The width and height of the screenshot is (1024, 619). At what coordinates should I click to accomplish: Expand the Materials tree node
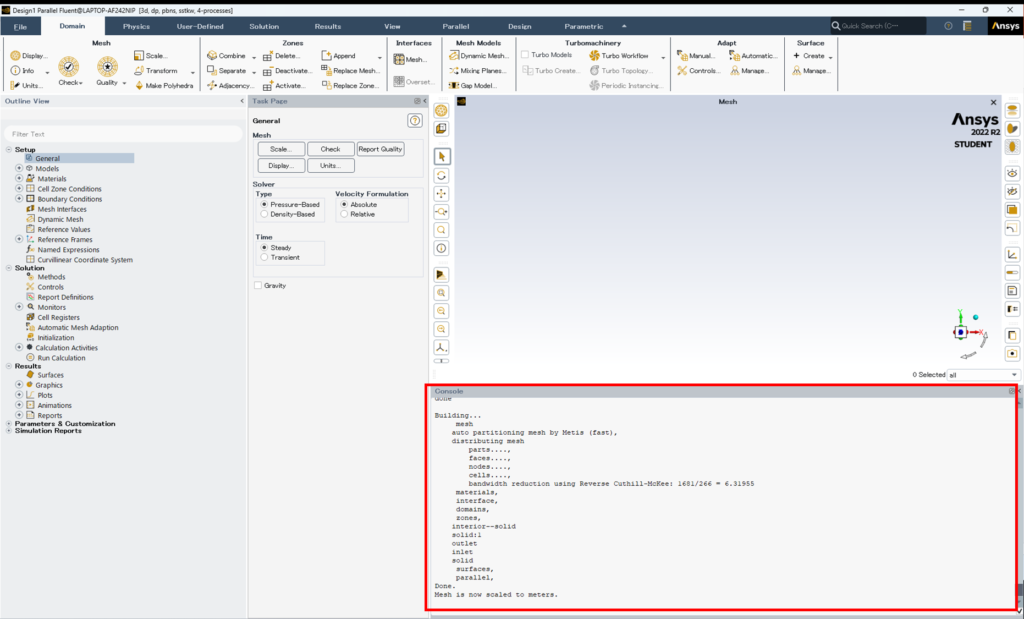(x=19, y=178)
